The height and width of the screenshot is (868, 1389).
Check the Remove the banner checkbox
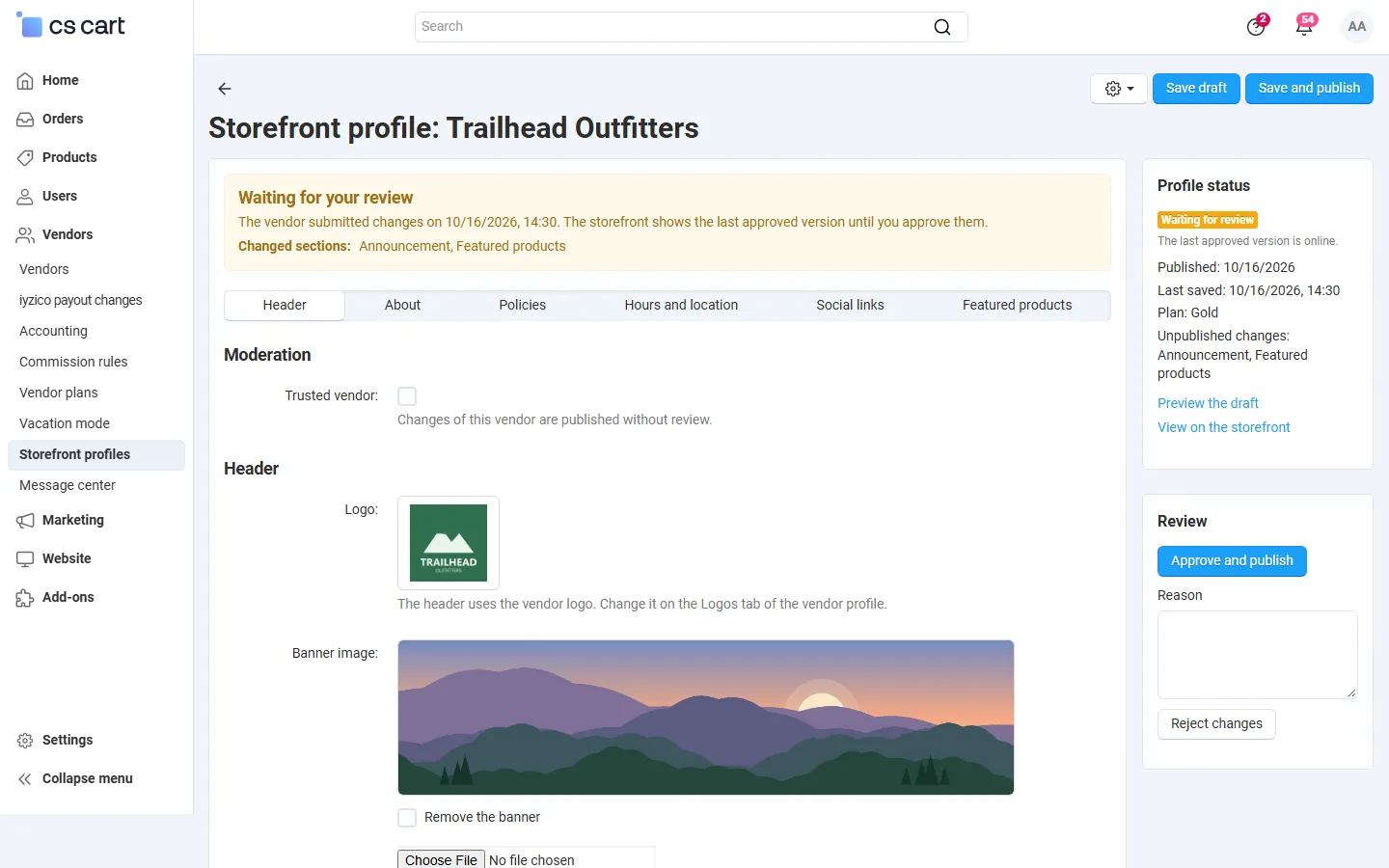click(407, 818)
